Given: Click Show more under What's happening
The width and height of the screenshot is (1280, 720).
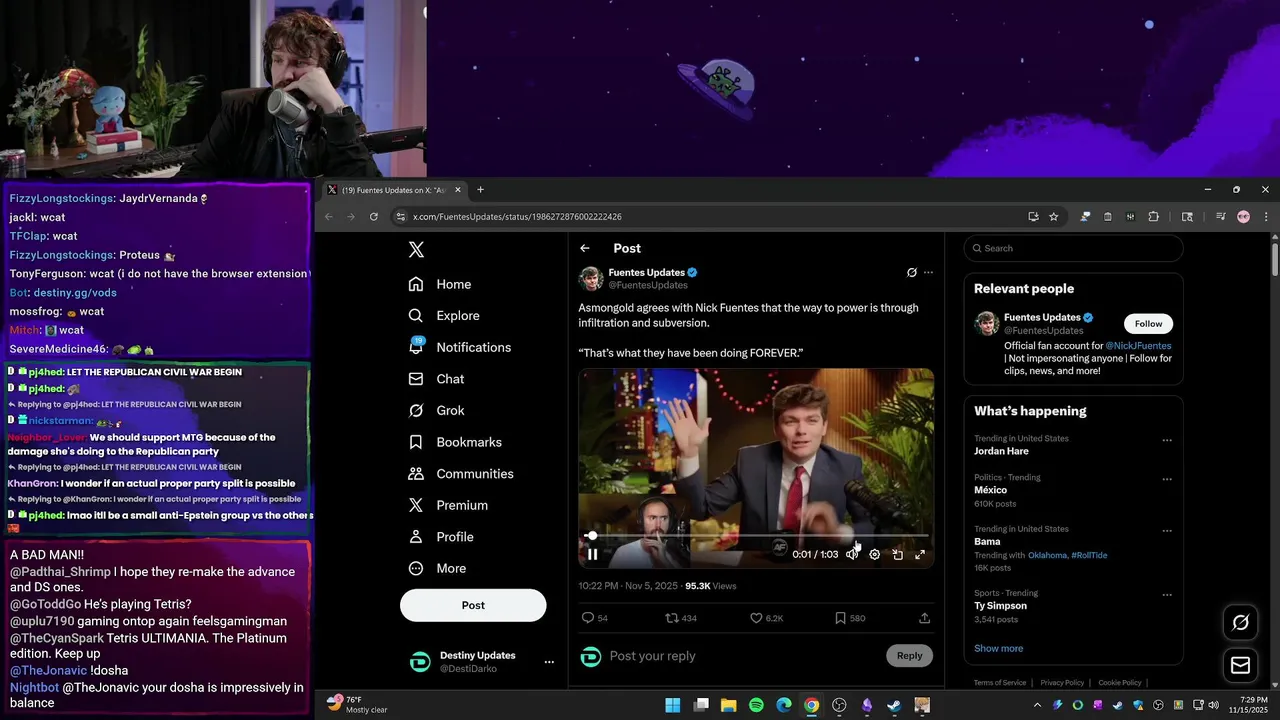Looking at the screenshot, I should pyautogui.click(x=998, y=648).
